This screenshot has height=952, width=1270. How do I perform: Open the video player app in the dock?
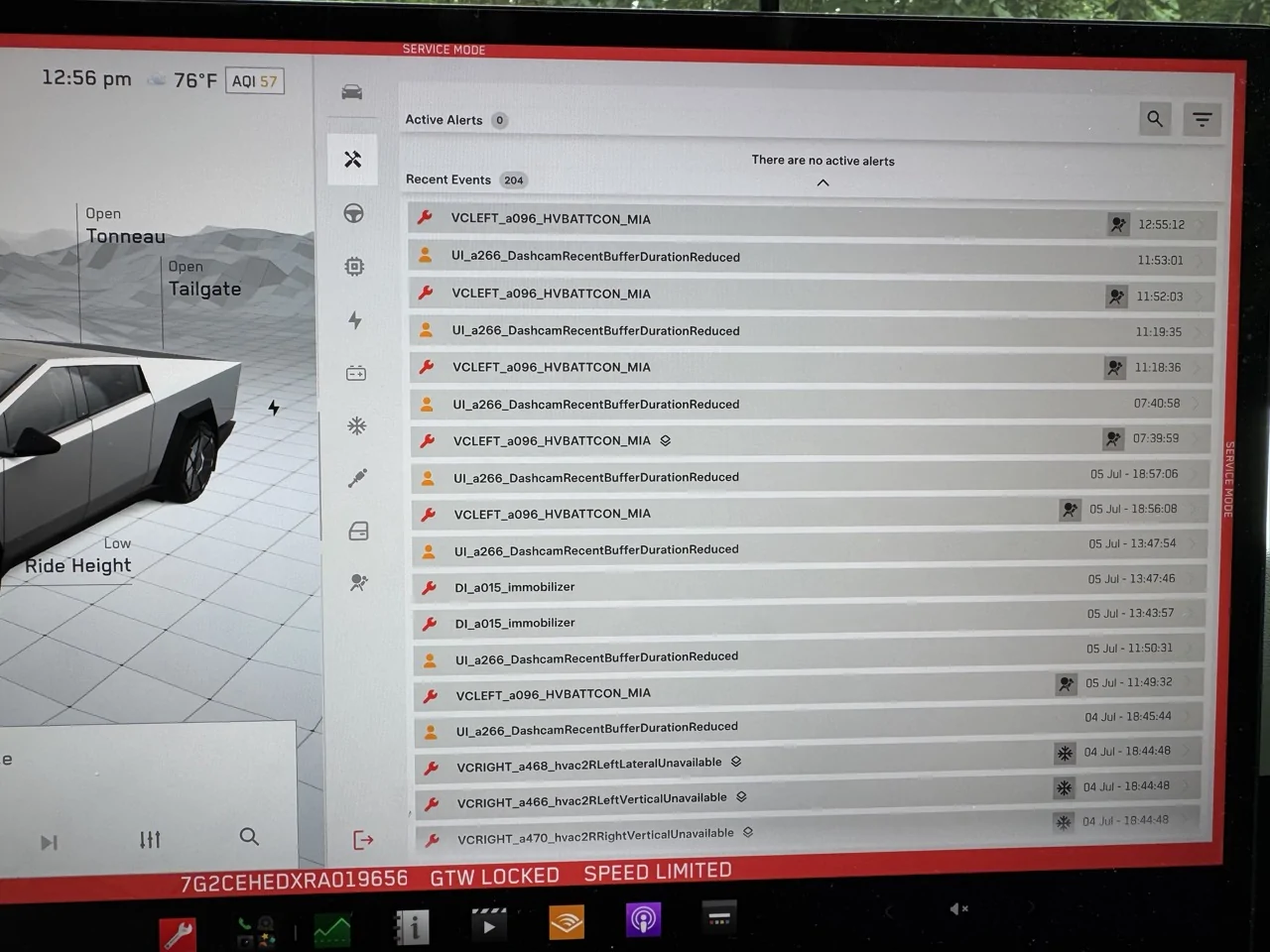(488, 925)
